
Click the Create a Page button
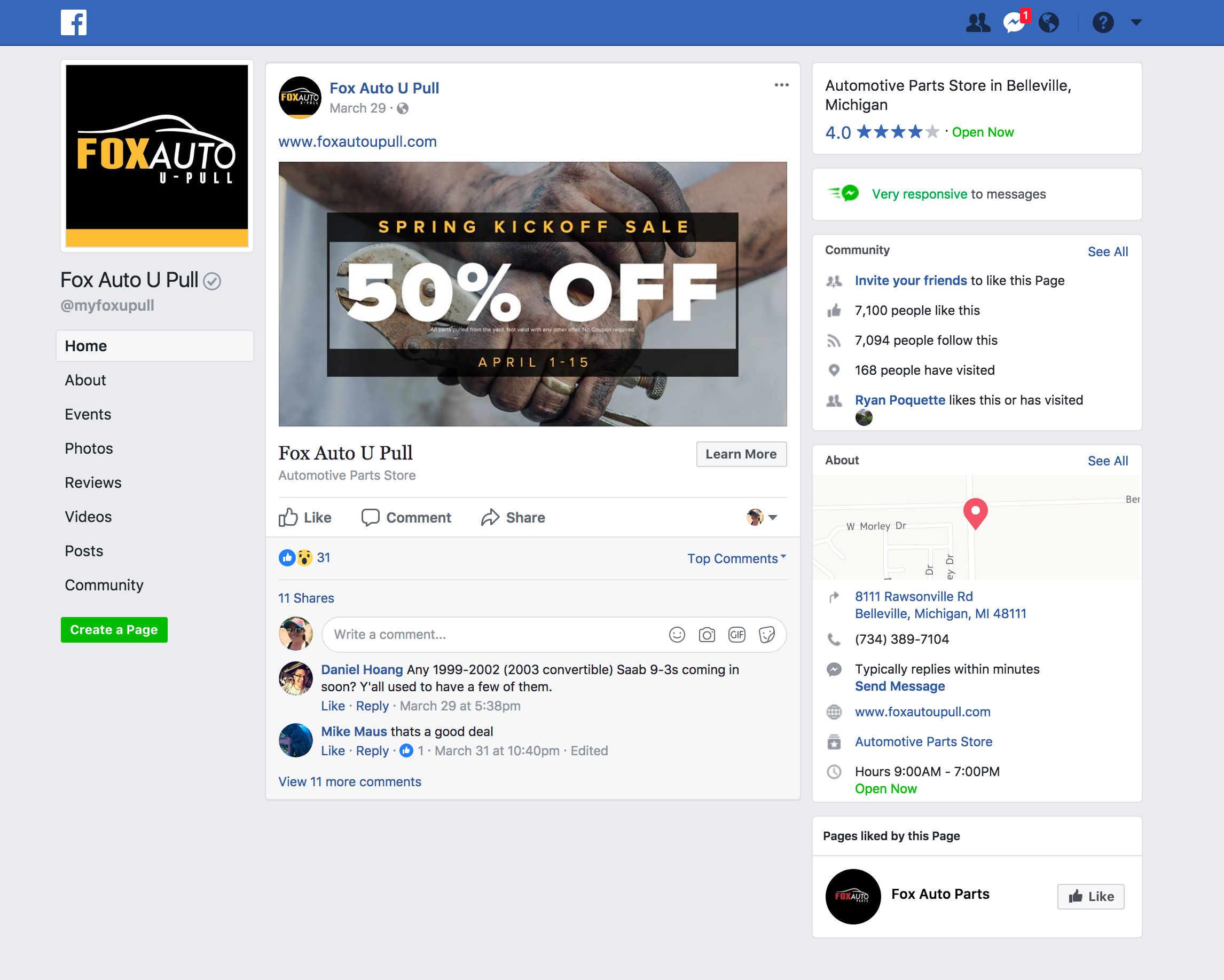pyautogui.click(x=114, y=630)
